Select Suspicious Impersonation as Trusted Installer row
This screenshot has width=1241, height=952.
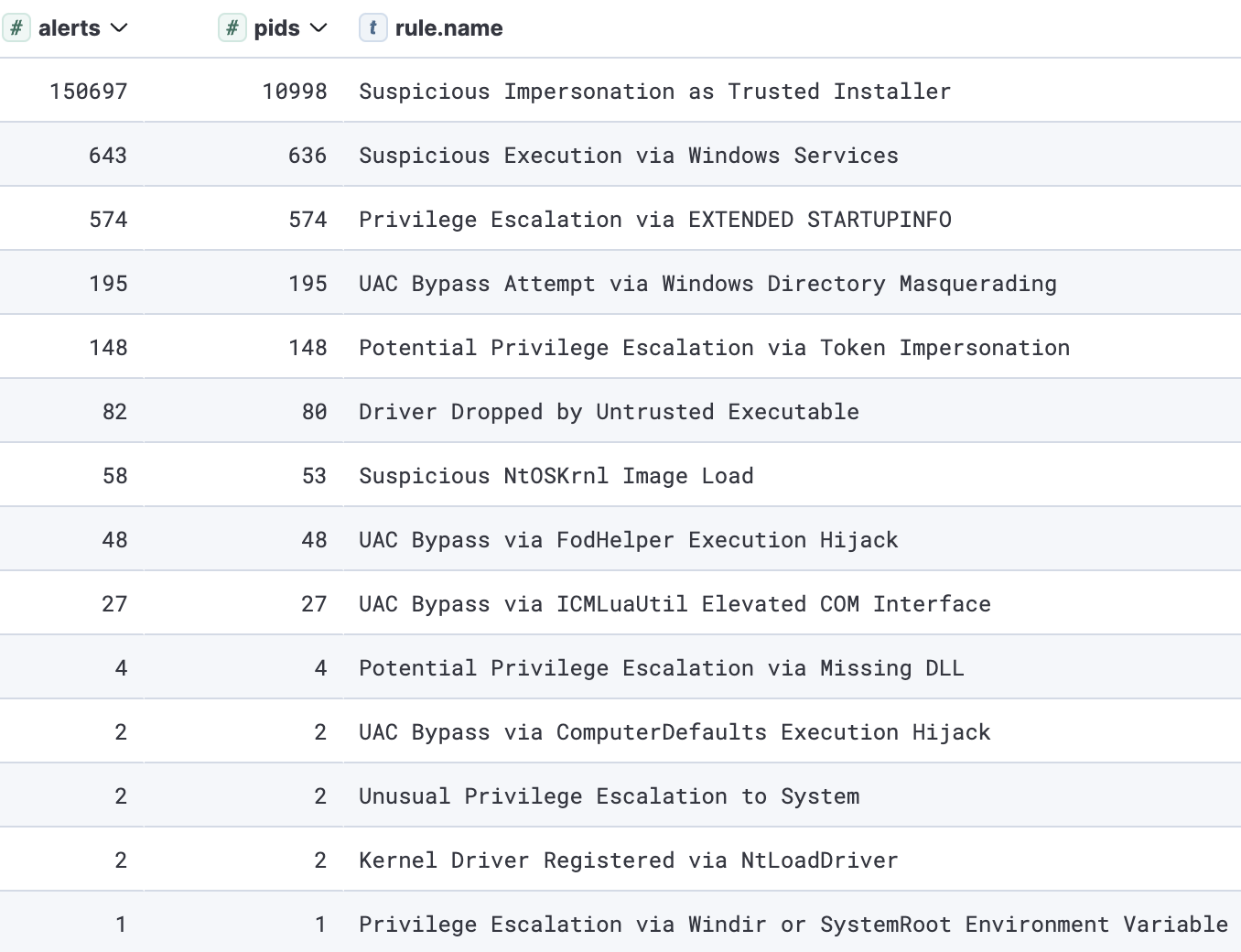(654, 92)
